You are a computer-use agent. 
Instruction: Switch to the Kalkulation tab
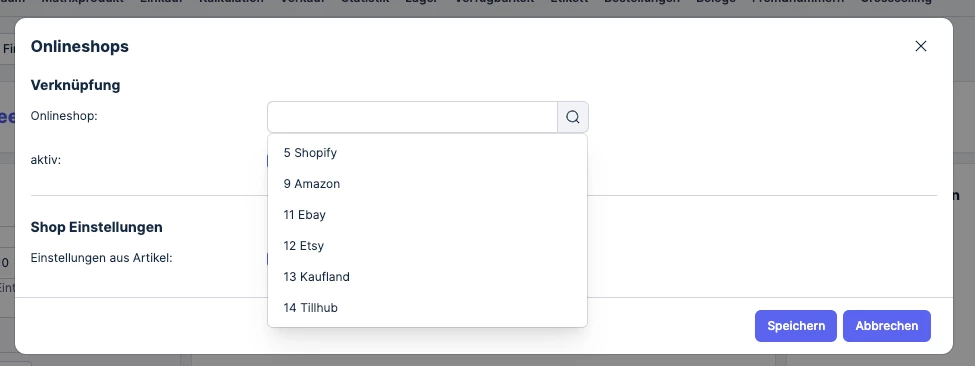pyautogui.click(x=231, y=1)
